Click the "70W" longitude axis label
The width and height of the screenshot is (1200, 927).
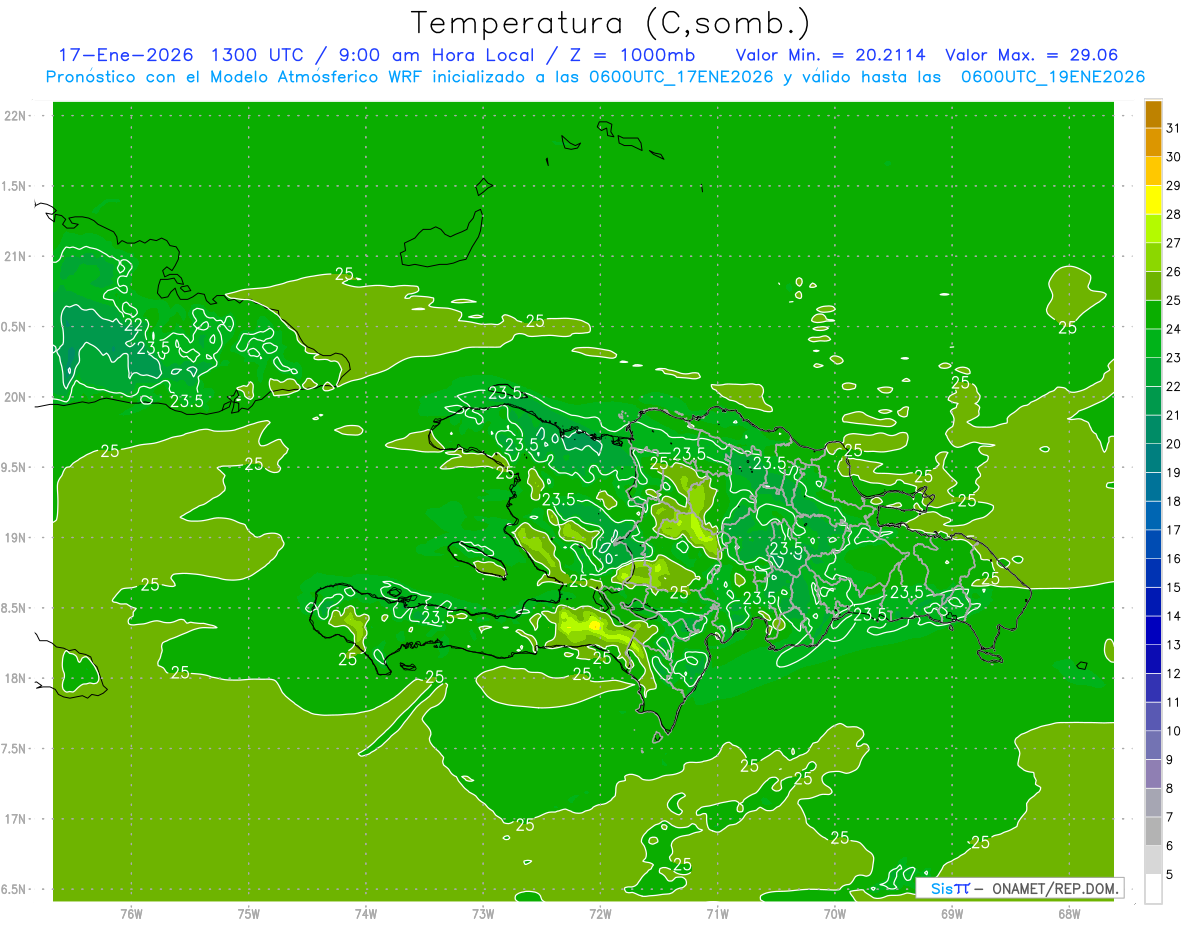click(x=835, y=913)
